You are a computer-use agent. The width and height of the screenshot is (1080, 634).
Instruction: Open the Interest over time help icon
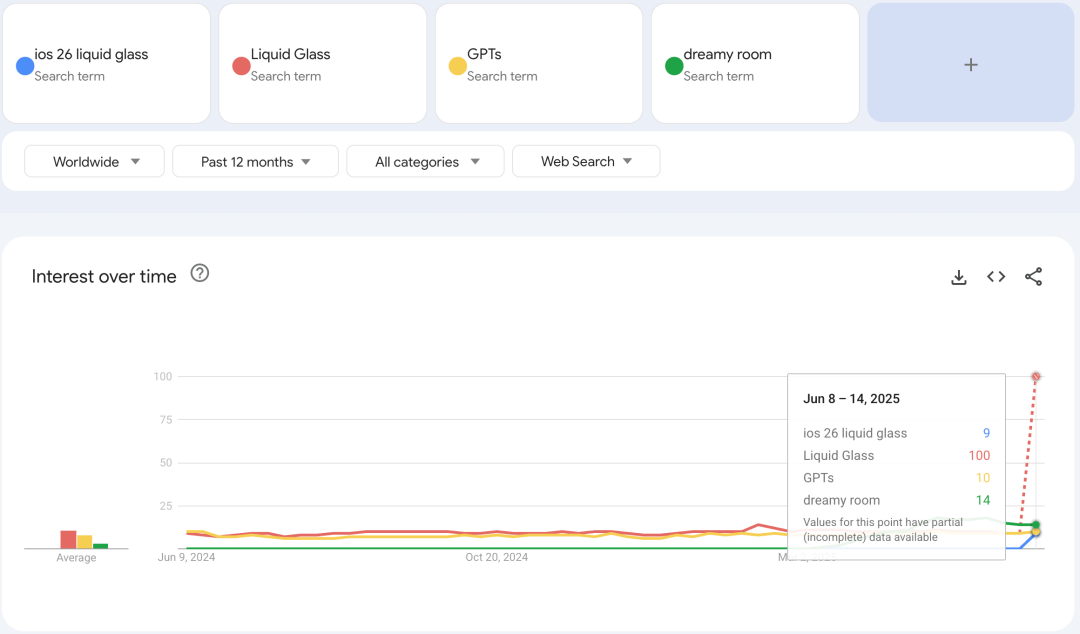(x=200, y=274)
